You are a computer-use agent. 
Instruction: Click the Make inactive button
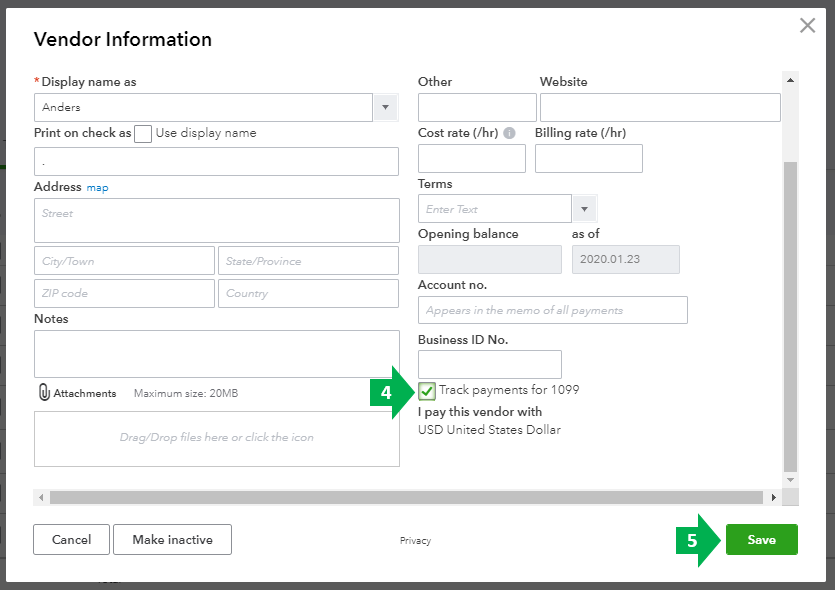(x=173, y=539)
